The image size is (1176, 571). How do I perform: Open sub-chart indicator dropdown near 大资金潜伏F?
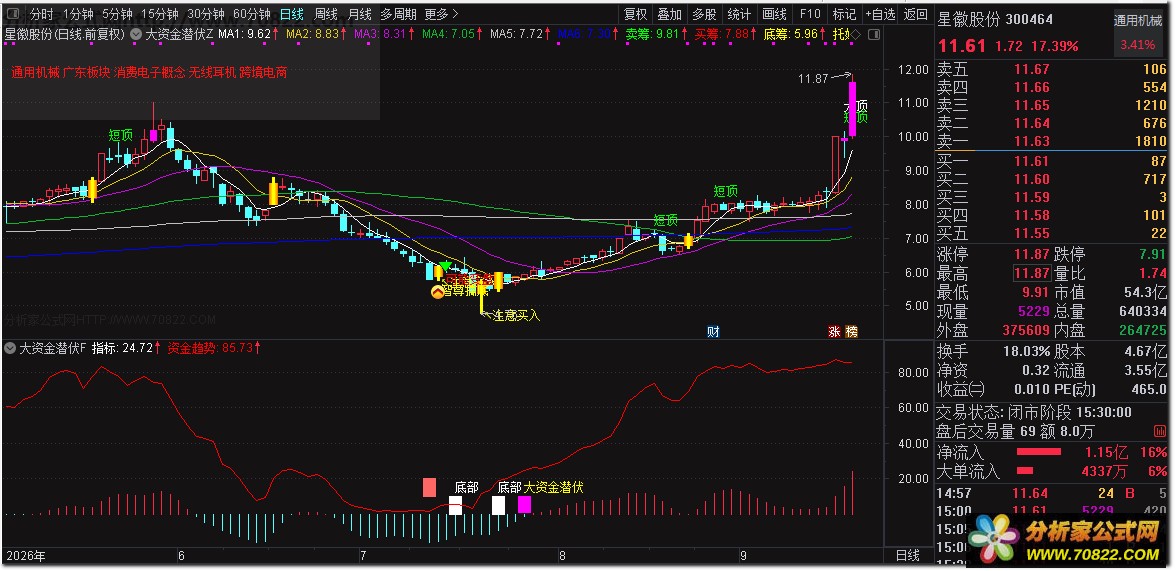click(10, 348)
